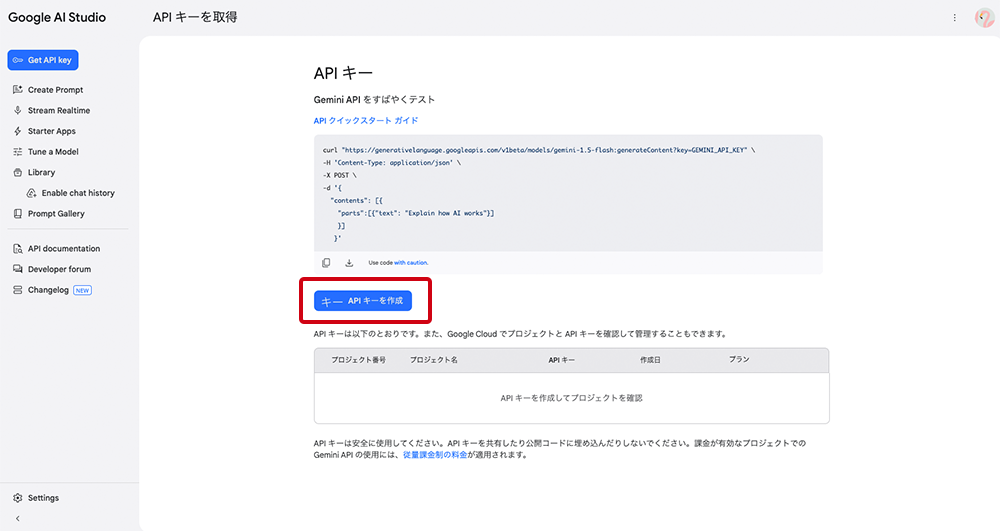The width and height of the screenshot is (1000, 531).
Task: Open the API クイックスタート ガイド link
Action: click(x=365, y=120)
